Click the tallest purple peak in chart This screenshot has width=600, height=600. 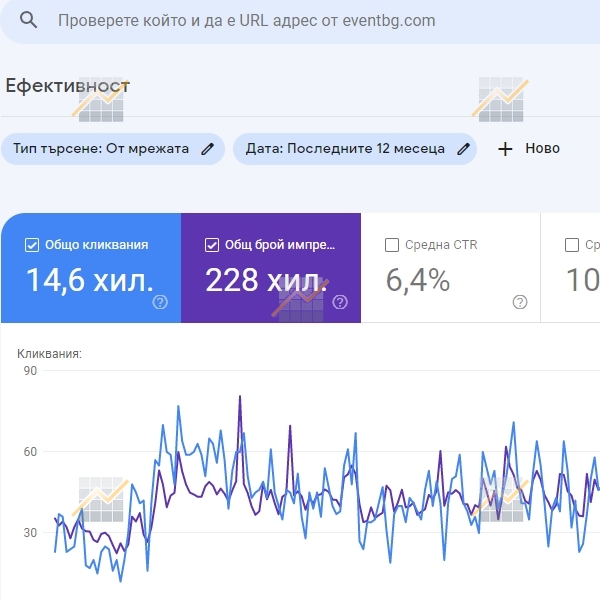[x=240, y=398]
